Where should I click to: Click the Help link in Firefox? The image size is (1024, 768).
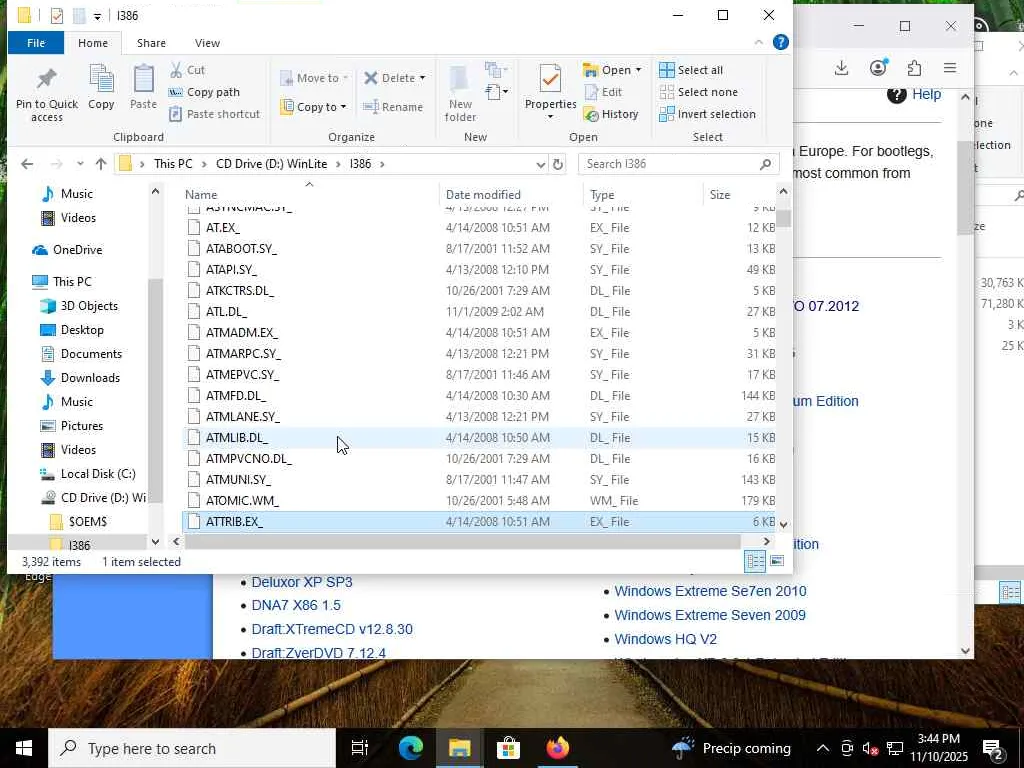926,94
